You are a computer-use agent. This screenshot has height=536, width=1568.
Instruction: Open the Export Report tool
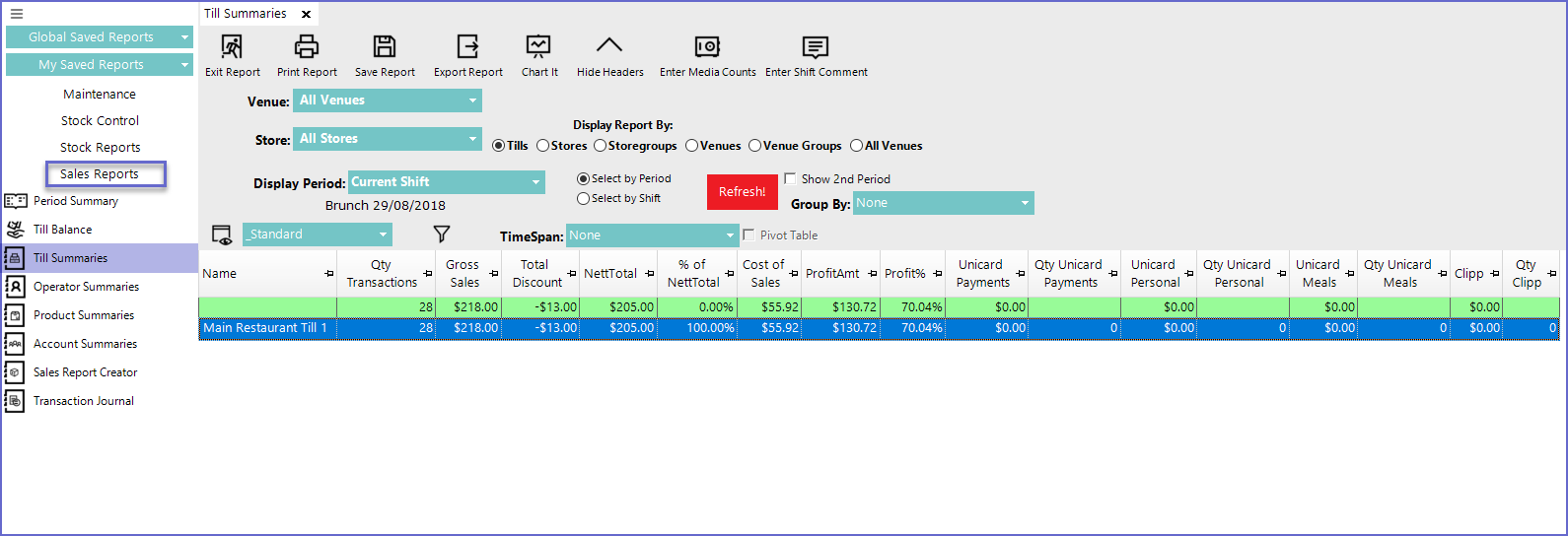pyautogui.click(x=467, y=46)
